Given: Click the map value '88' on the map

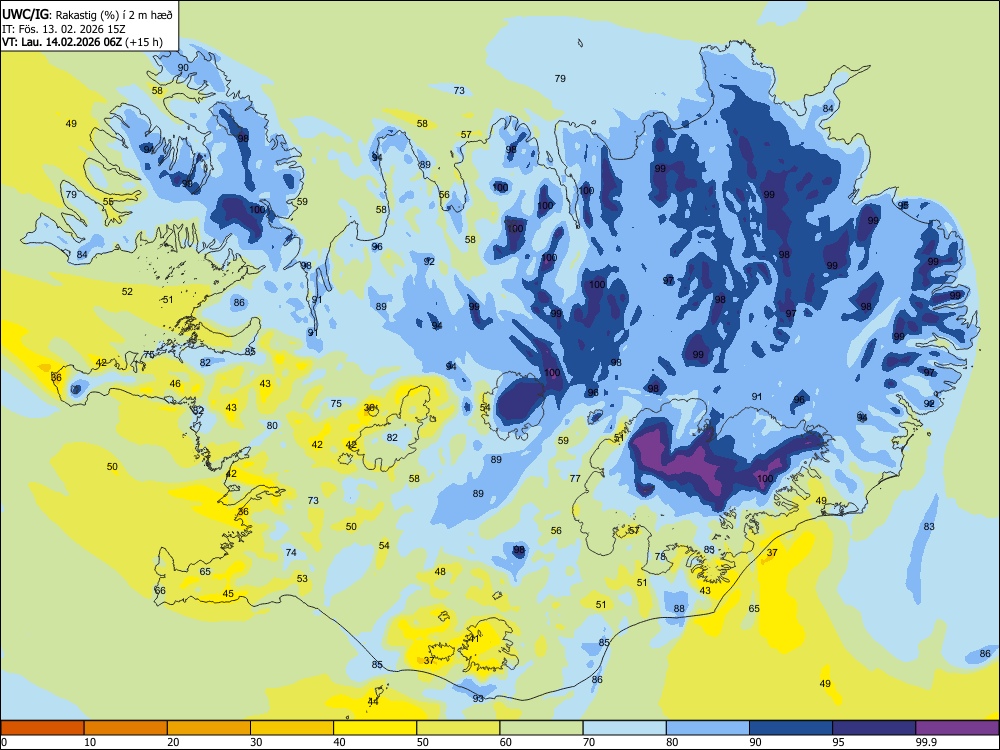Looking at the screenshot, I should 679,608.
